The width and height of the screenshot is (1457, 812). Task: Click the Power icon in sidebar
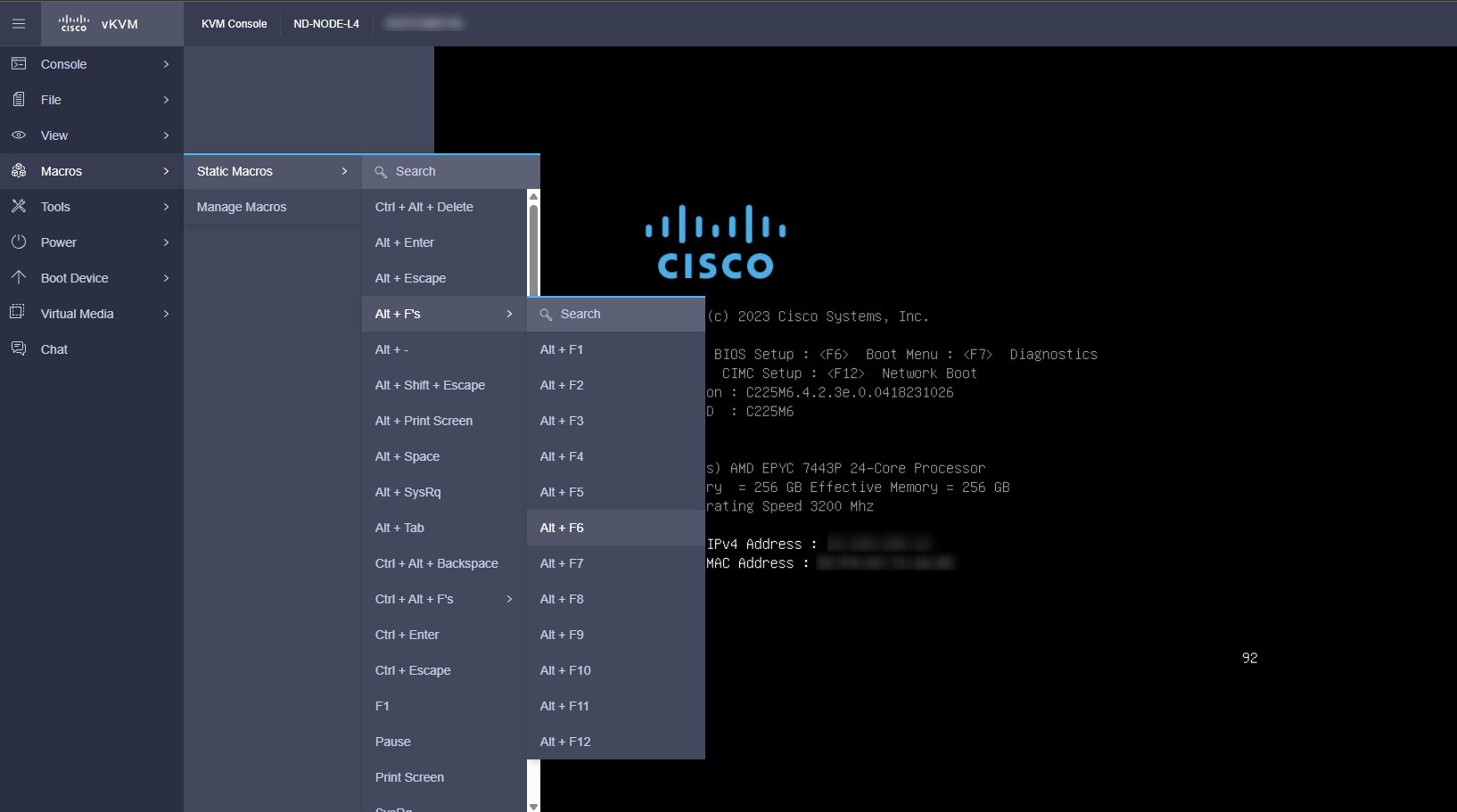(x=19, y=242)
